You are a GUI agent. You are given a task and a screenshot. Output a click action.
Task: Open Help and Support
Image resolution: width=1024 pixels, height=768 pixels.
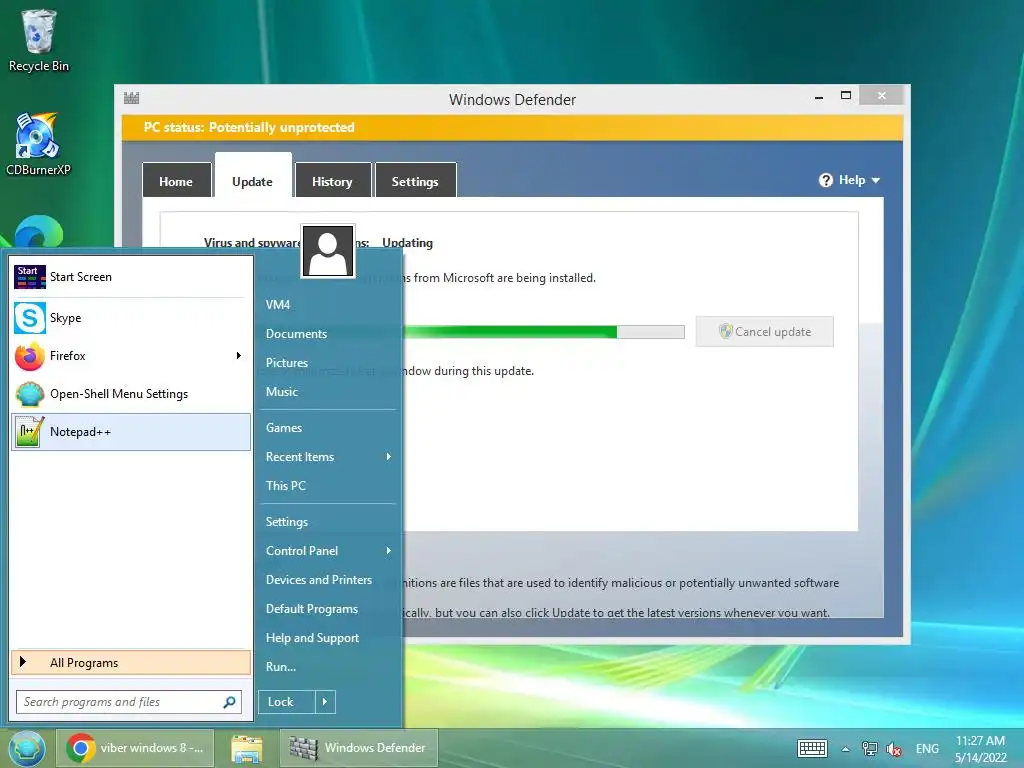click(313, 638)
